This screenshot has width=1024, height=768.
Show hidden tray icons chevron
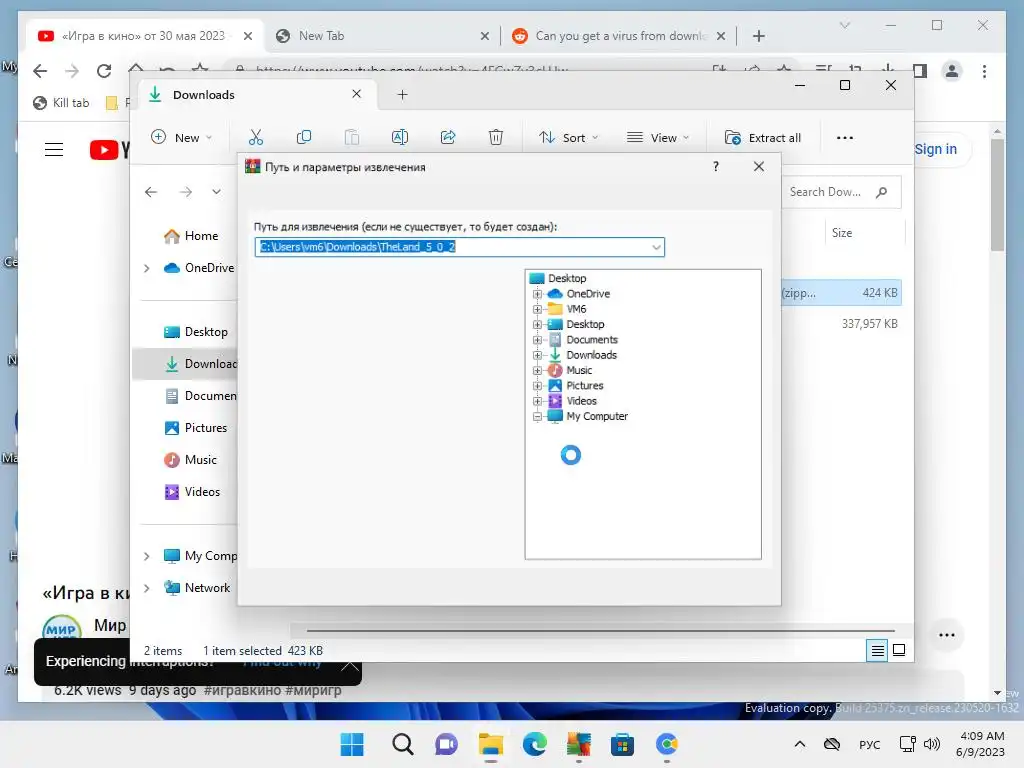pos(799,744)
